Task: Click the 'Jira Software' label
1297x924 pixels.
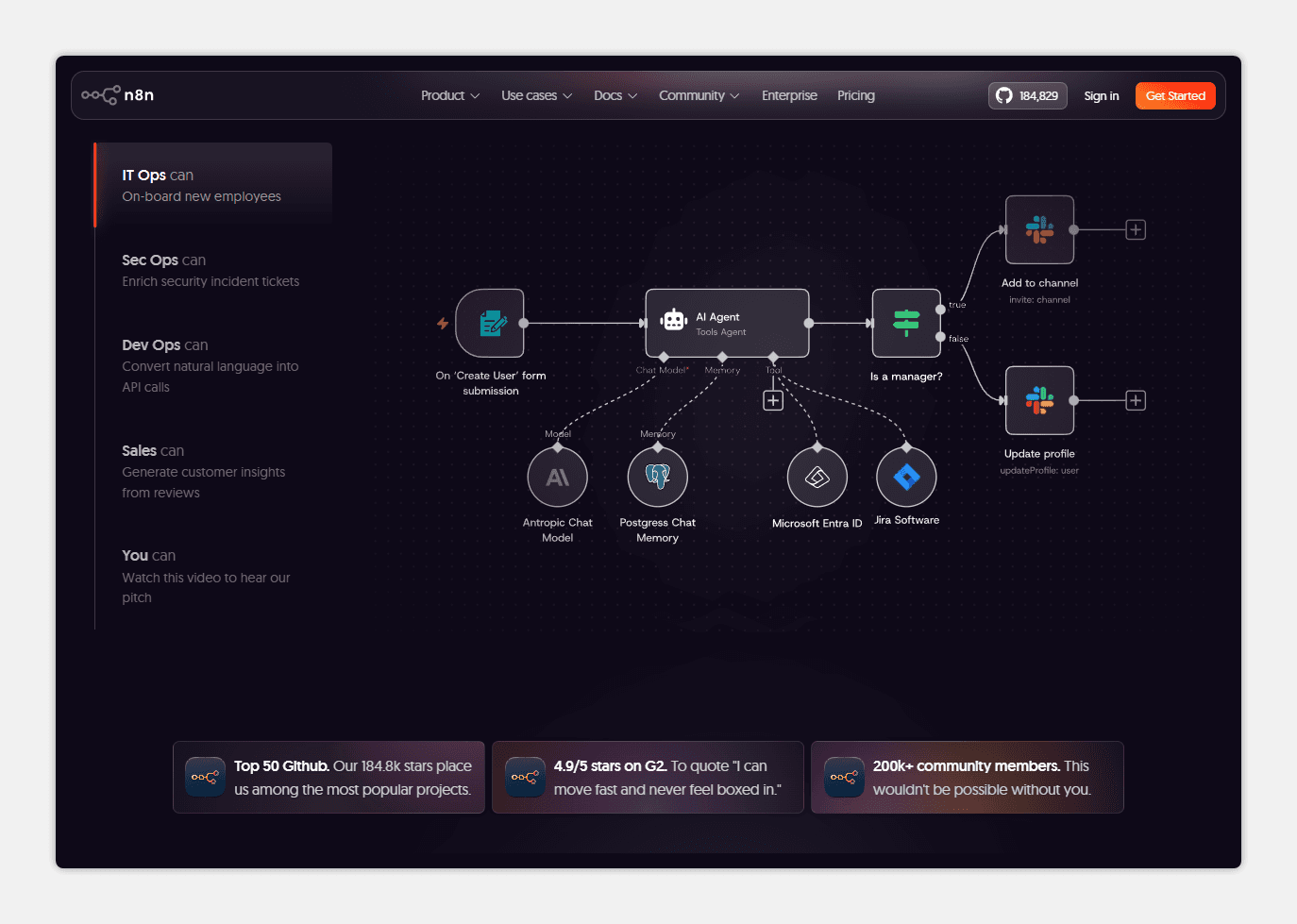Action: 906,520
